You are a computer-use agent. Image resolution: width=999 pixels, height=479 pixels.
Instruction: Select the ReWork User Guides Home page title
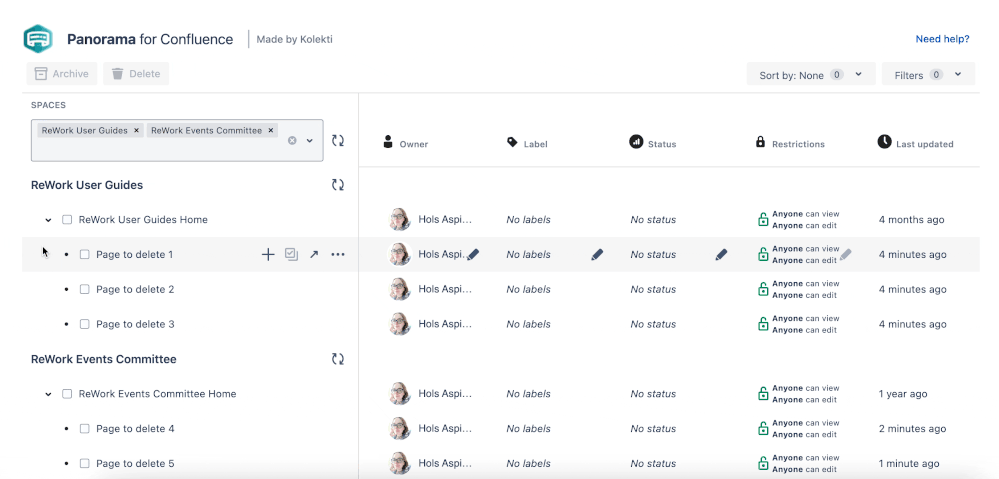(143, 220)
